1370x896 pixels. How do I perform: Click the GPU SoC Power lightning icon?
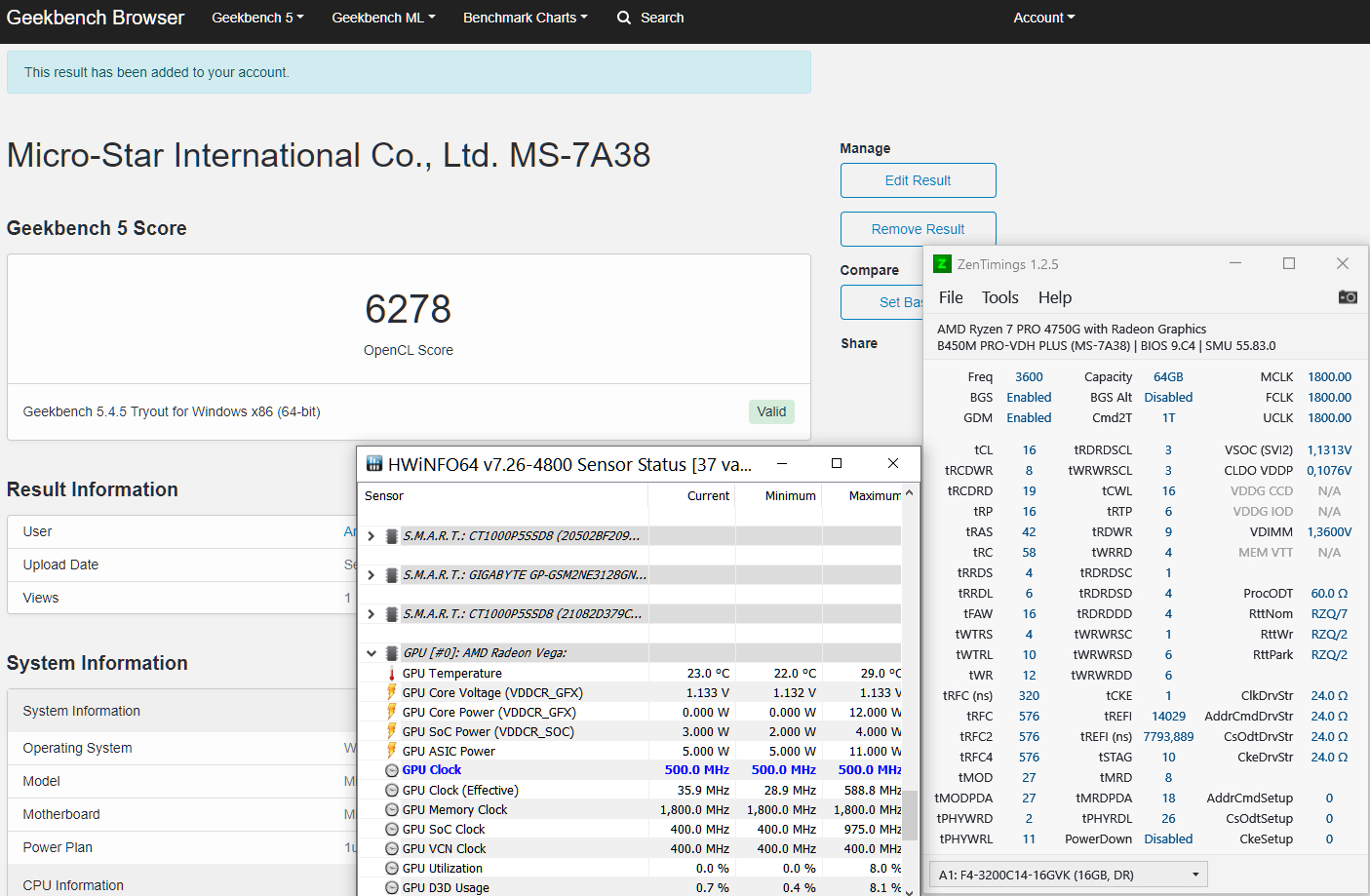pyautogui.click(x=392, y=731)
